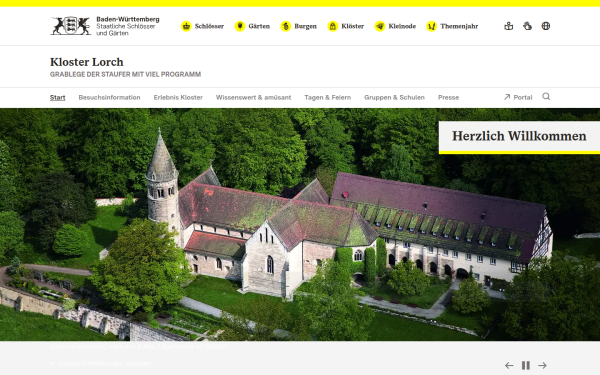Open Themenjahr via the yellow icon

[x=432, y=26]
